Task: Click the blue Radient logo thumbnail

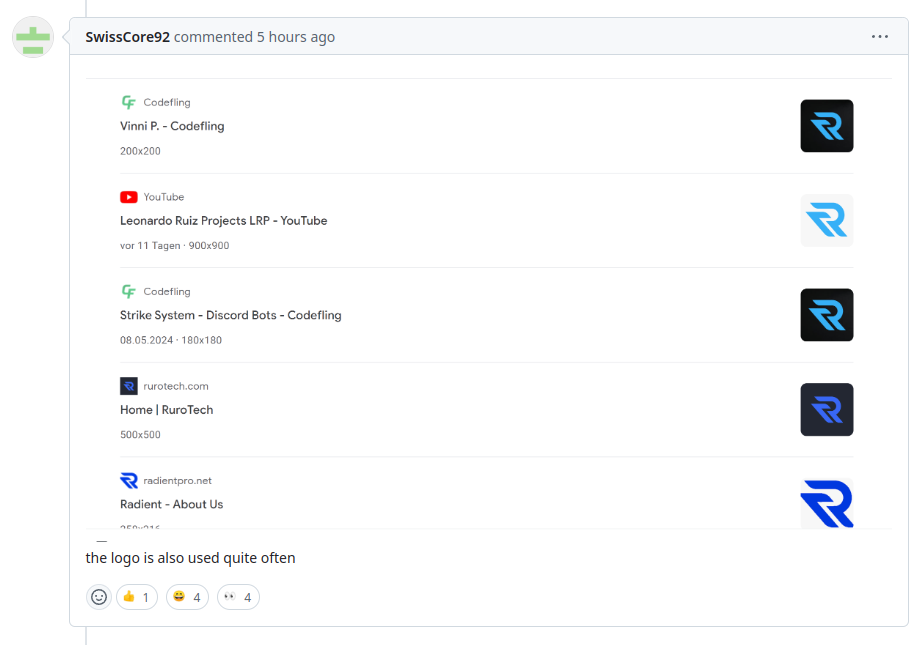Action: point(826,503)
